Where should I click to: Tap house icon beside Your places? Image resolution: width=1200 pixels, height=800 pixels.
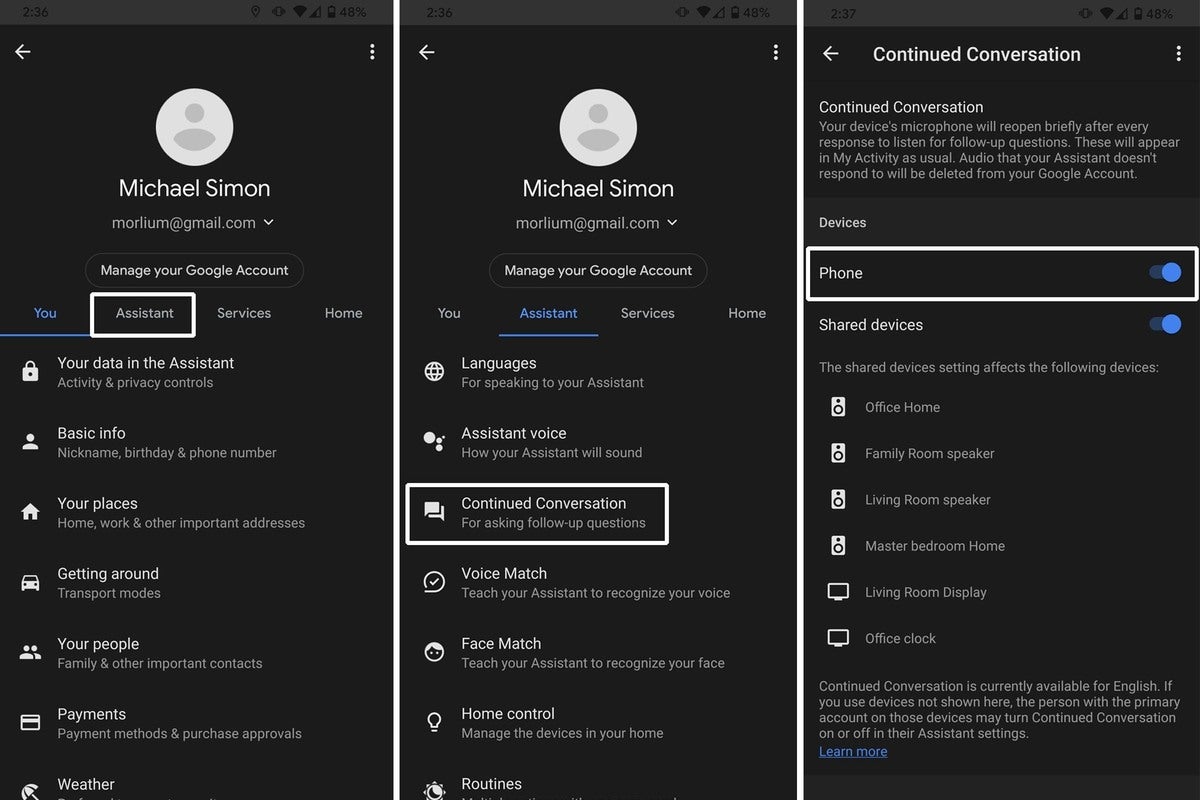click(31, 512)
